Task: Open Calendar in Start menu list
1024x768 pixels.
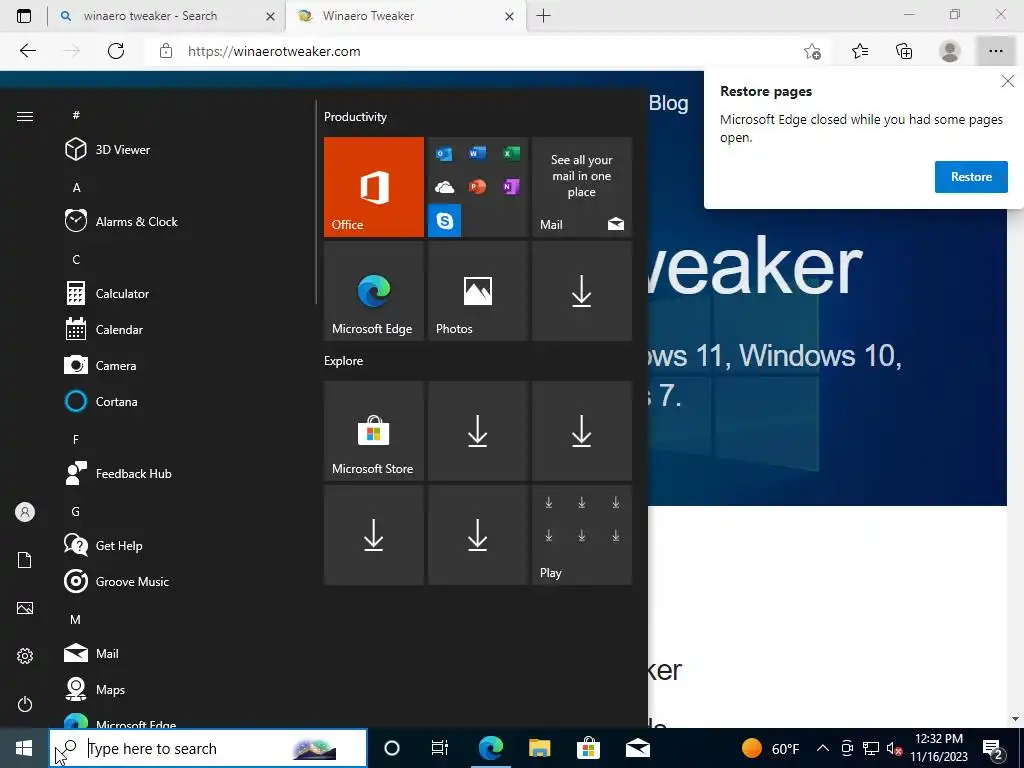Action: 183,329
